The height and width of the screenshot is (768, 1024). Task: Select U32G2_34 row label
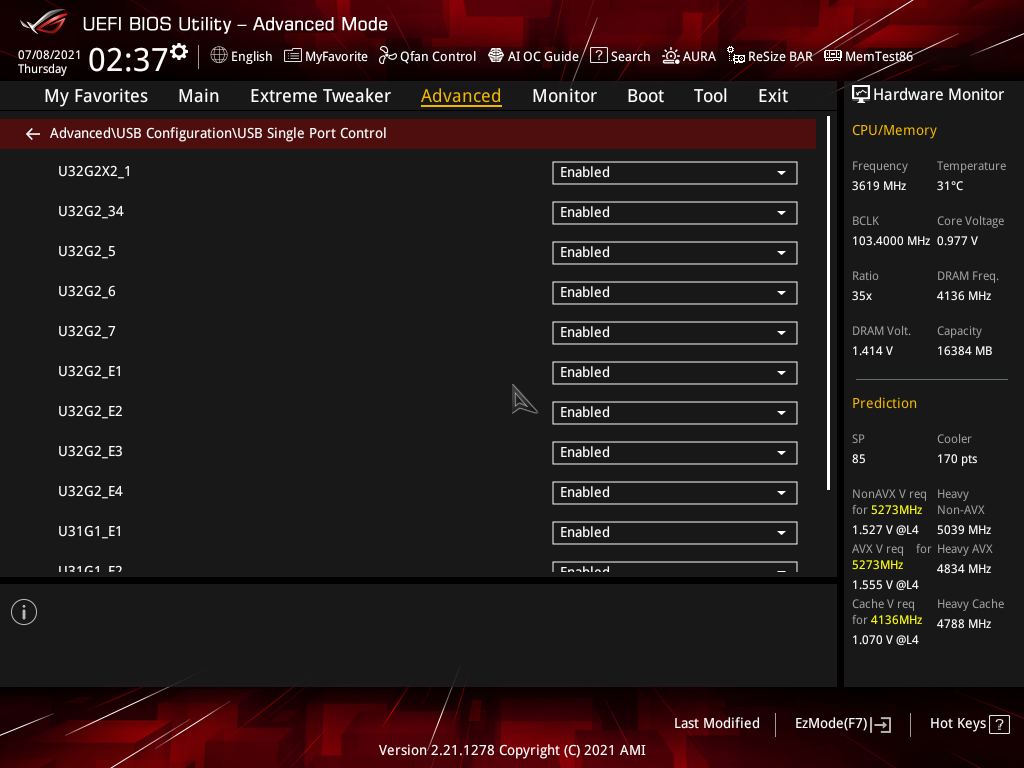(x=91, y=211)
